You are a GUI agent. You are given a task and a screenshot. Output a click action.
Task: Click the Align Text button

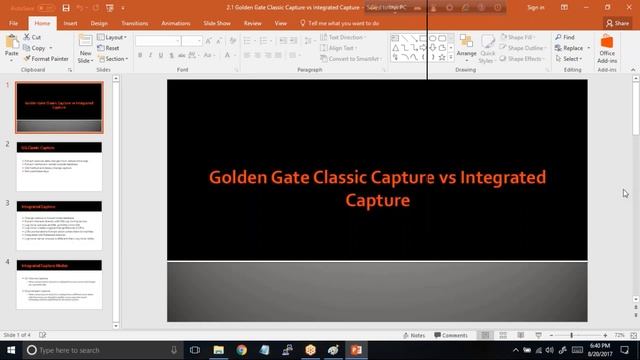click(x=338, y=48)
